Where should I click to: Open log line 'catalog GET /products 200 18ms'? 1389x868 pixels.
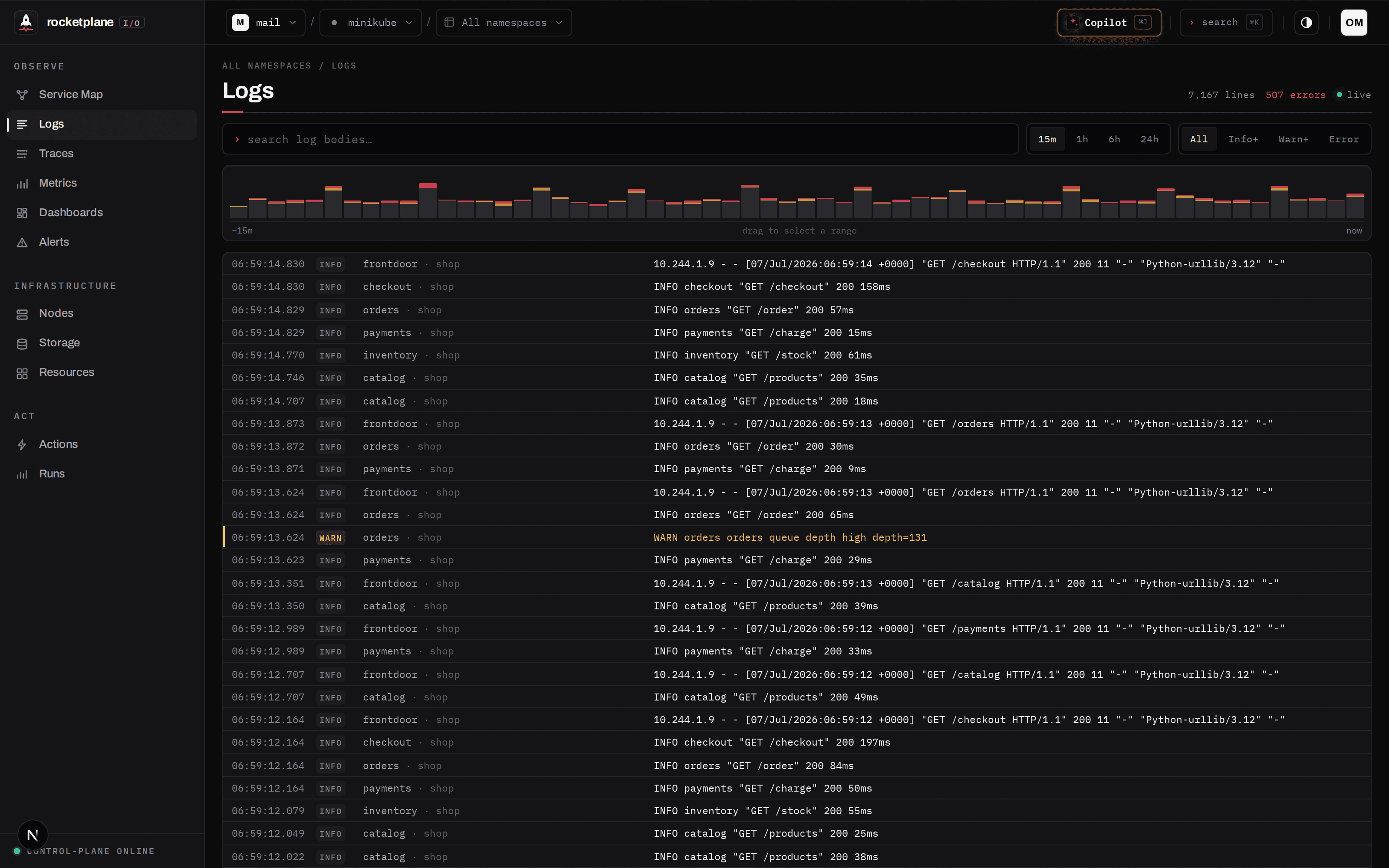[797, 401]
